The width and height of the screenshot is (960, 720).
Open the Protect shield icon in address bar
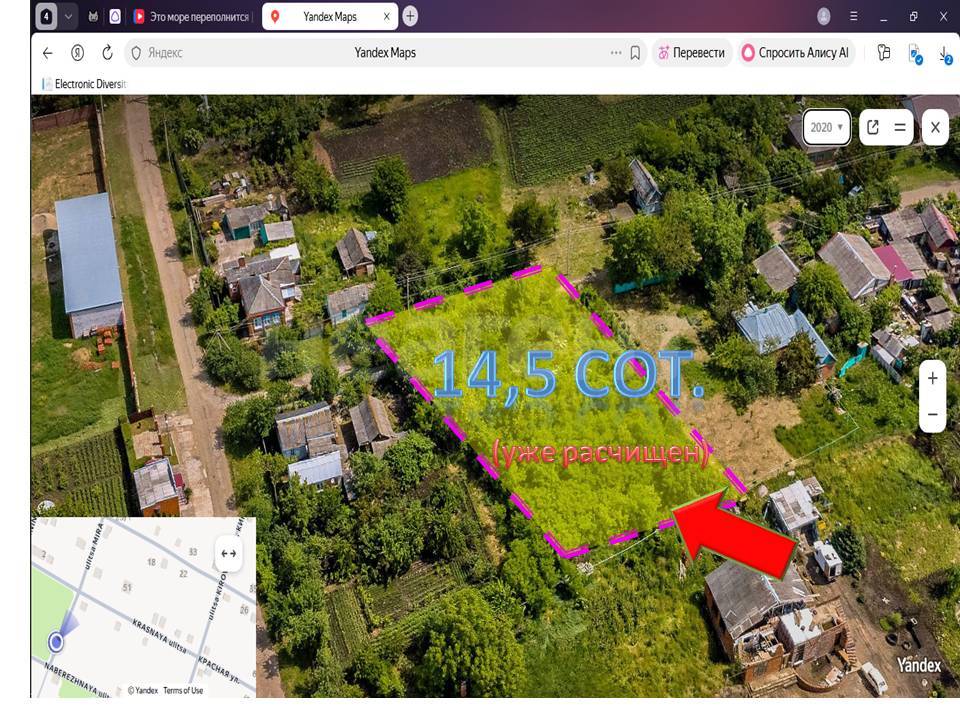(x=136, y=53)
